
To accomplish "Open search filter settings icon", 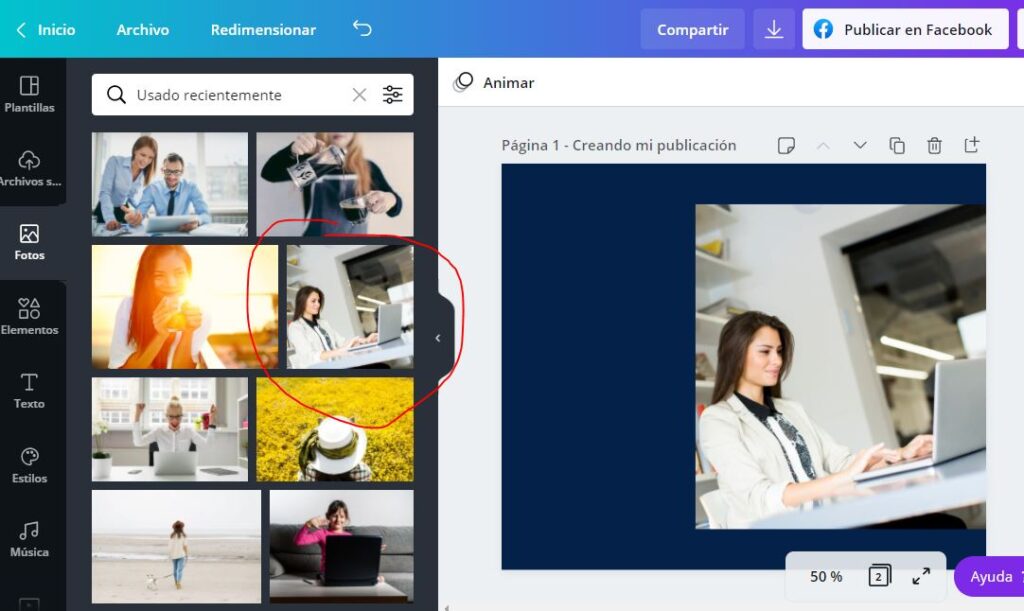I will (393, 95).
